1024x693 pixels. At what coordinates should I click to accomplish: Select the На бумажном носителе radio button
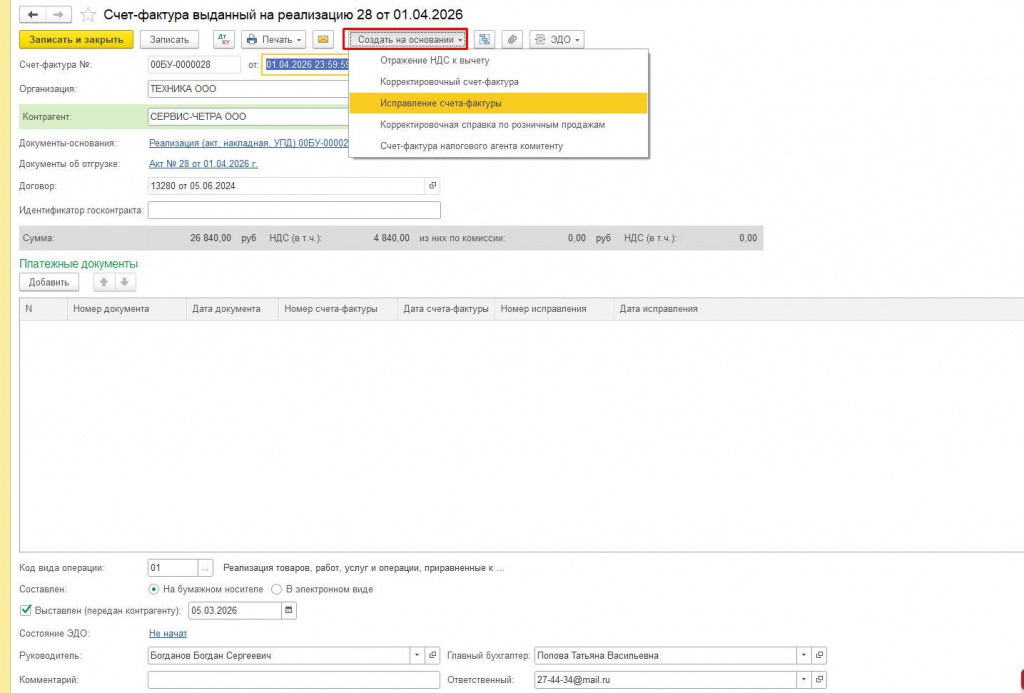[x=153, y=589]
